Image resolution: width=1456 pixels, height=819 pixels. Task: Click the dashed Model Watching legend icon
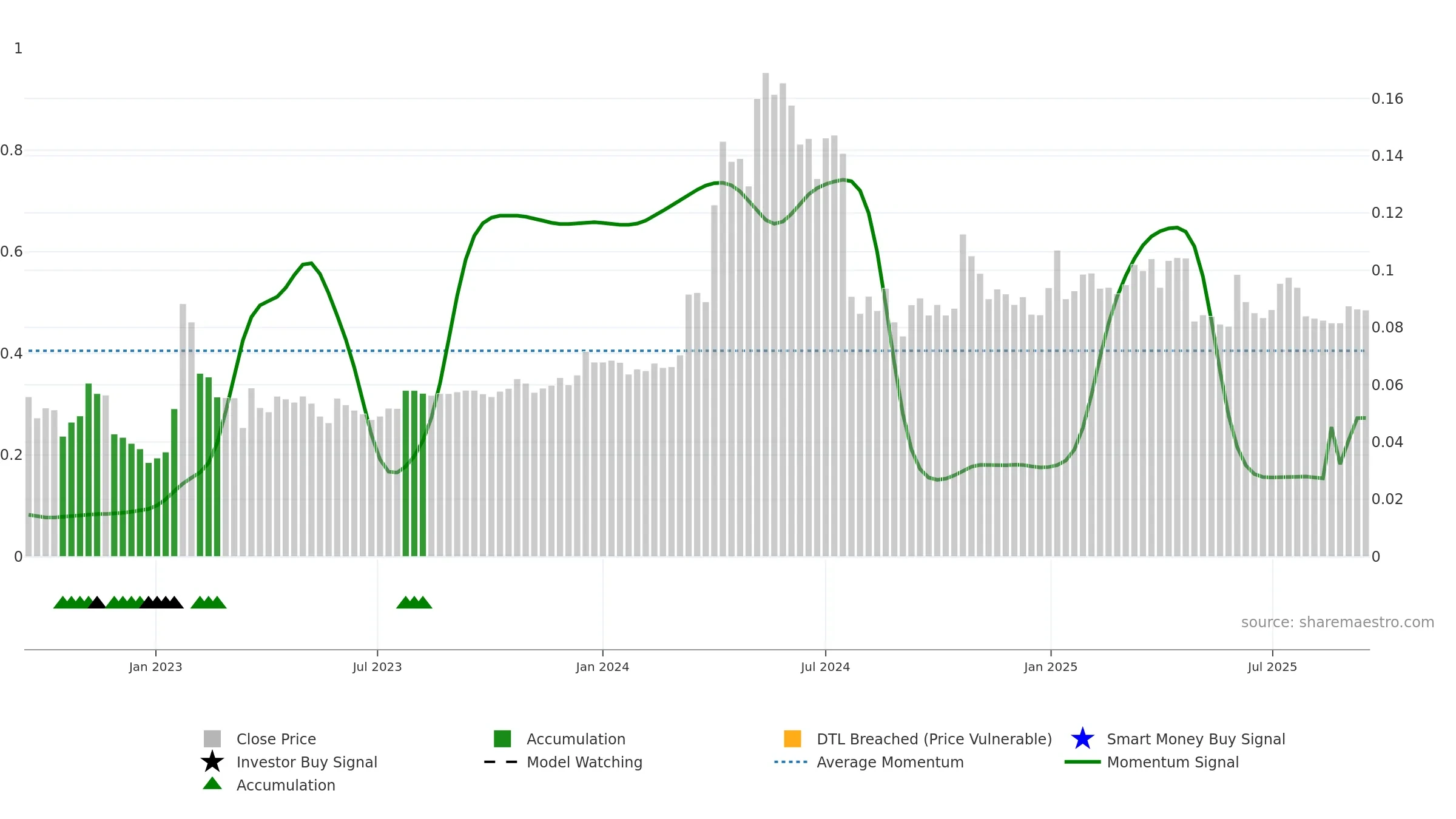(x=500, y=761)
